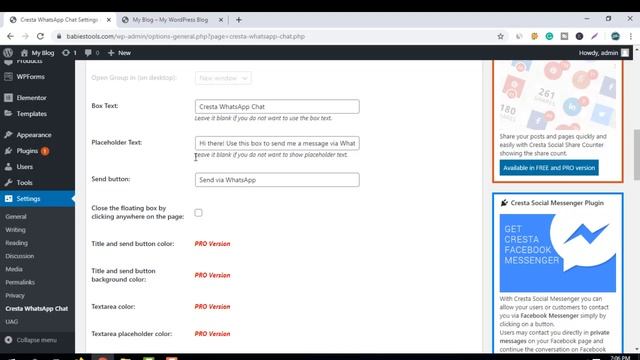The width and height of the screenshot is (640, 360).
Task: Toggle close floating box by clicking anywhere checkbox
Action: pos(198,213)
